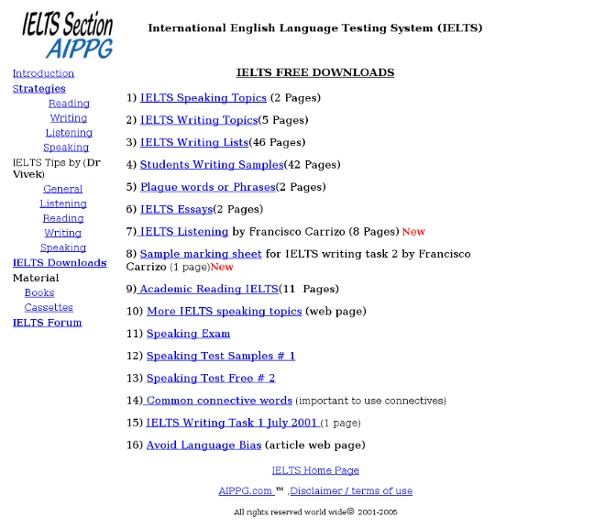The width and height of the screenshot is (600, 528).
Task: Open Listening under IELTS Tips
Action: [63, 203]
